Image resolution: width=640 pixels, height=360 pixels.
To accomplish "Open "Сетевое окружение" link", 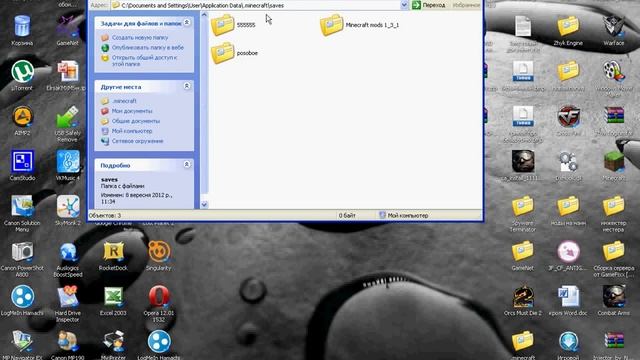I will tap(138, 141).
